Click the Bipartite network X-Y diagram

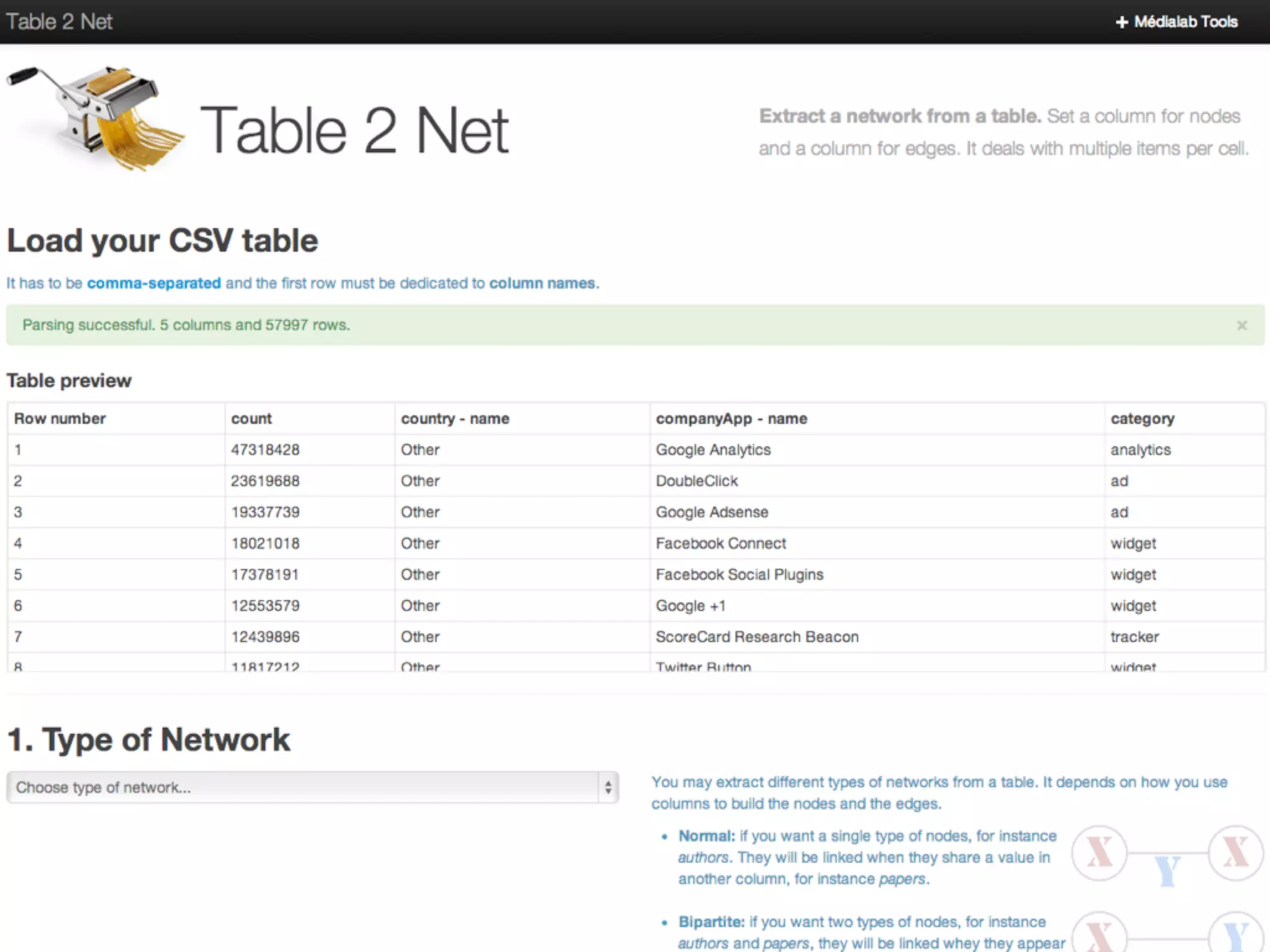coord(1167,935)
